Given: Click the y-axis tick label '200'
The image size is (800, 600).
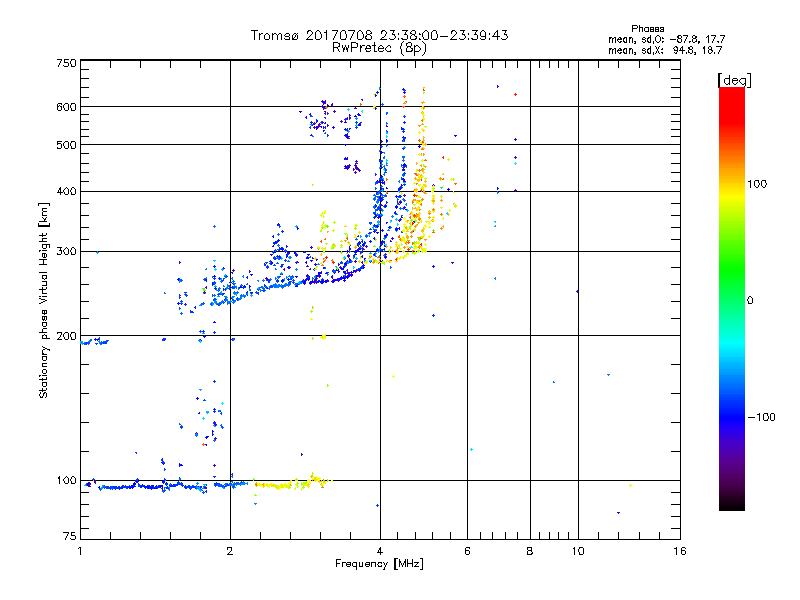Looking at the screenshot, I should 66,336.
